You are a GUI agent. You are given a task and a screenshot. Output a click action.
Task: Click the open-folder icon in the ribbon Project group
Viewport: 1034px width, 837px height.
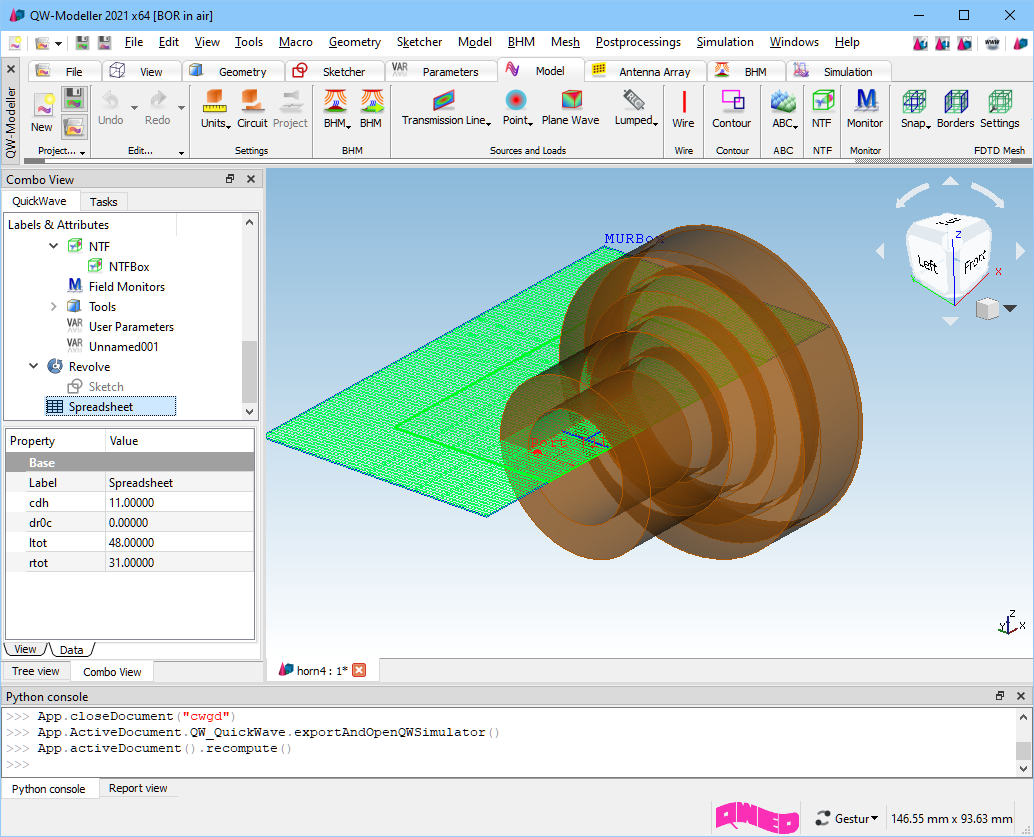75,127
